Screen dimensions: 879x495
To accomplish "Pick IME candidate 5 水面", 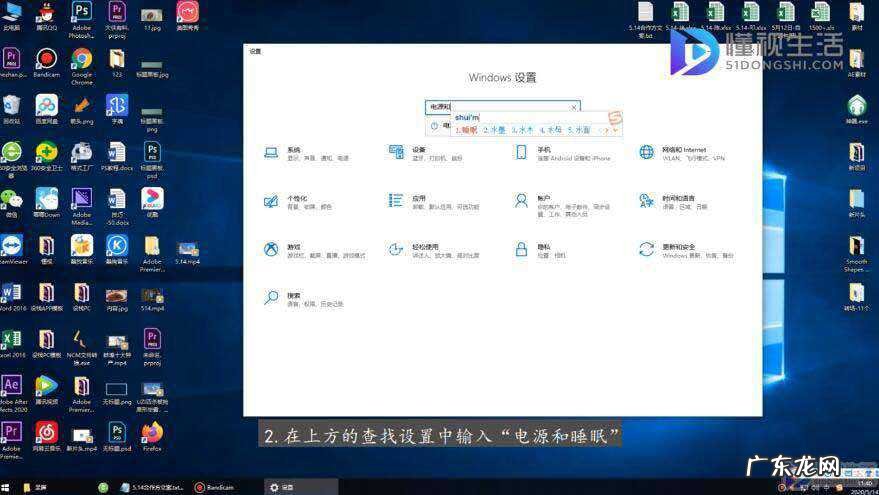I will (579, 130).
